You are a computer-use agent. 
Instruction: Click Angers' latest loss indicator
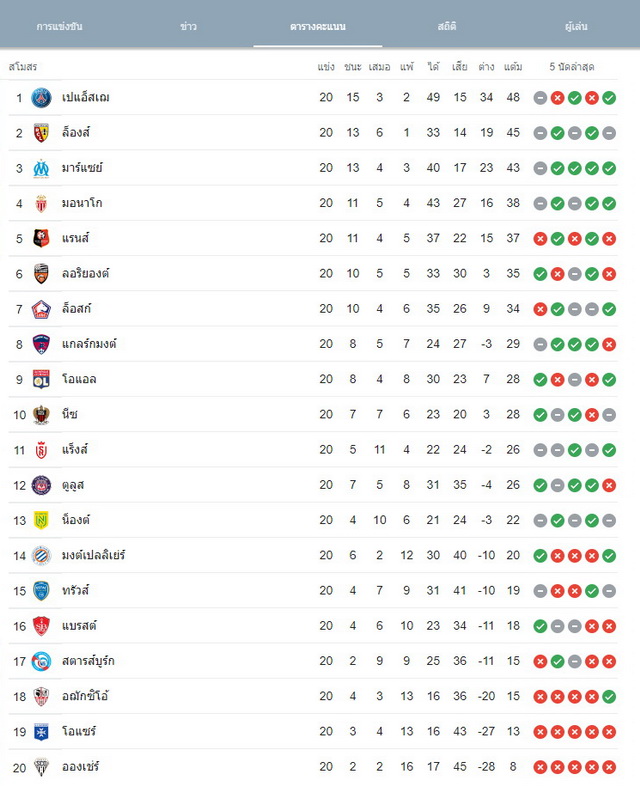tap(609, 767)
